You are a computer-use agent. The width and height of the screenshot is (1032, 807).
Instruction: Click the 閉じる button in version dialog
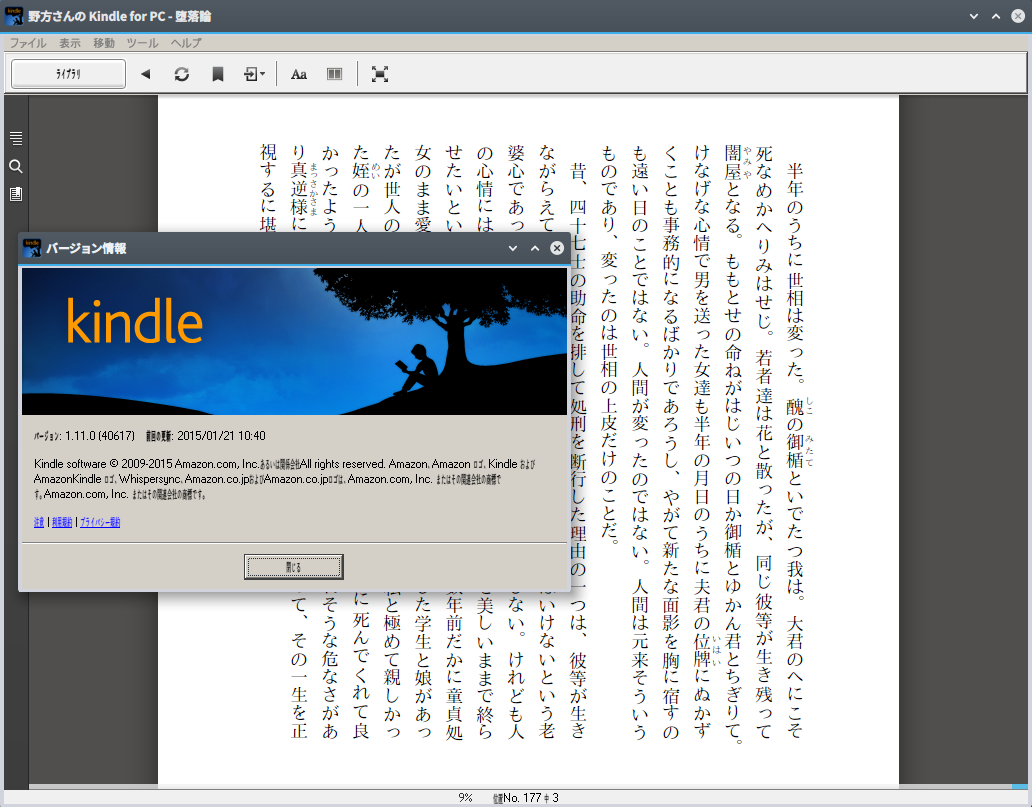tap(294, 567)
